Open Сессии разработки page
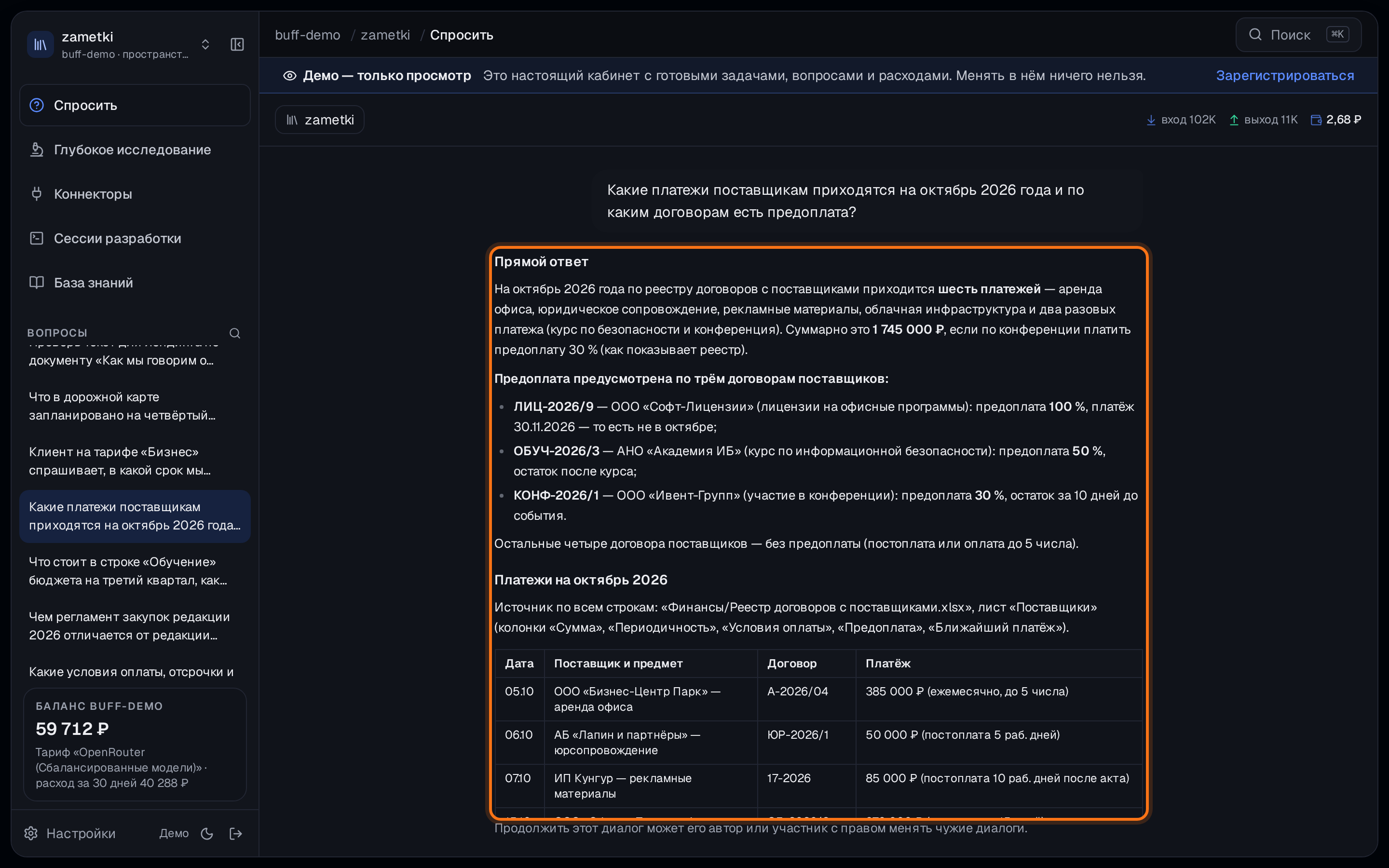Screen dimensions: 1389x868 coord(135,238)
